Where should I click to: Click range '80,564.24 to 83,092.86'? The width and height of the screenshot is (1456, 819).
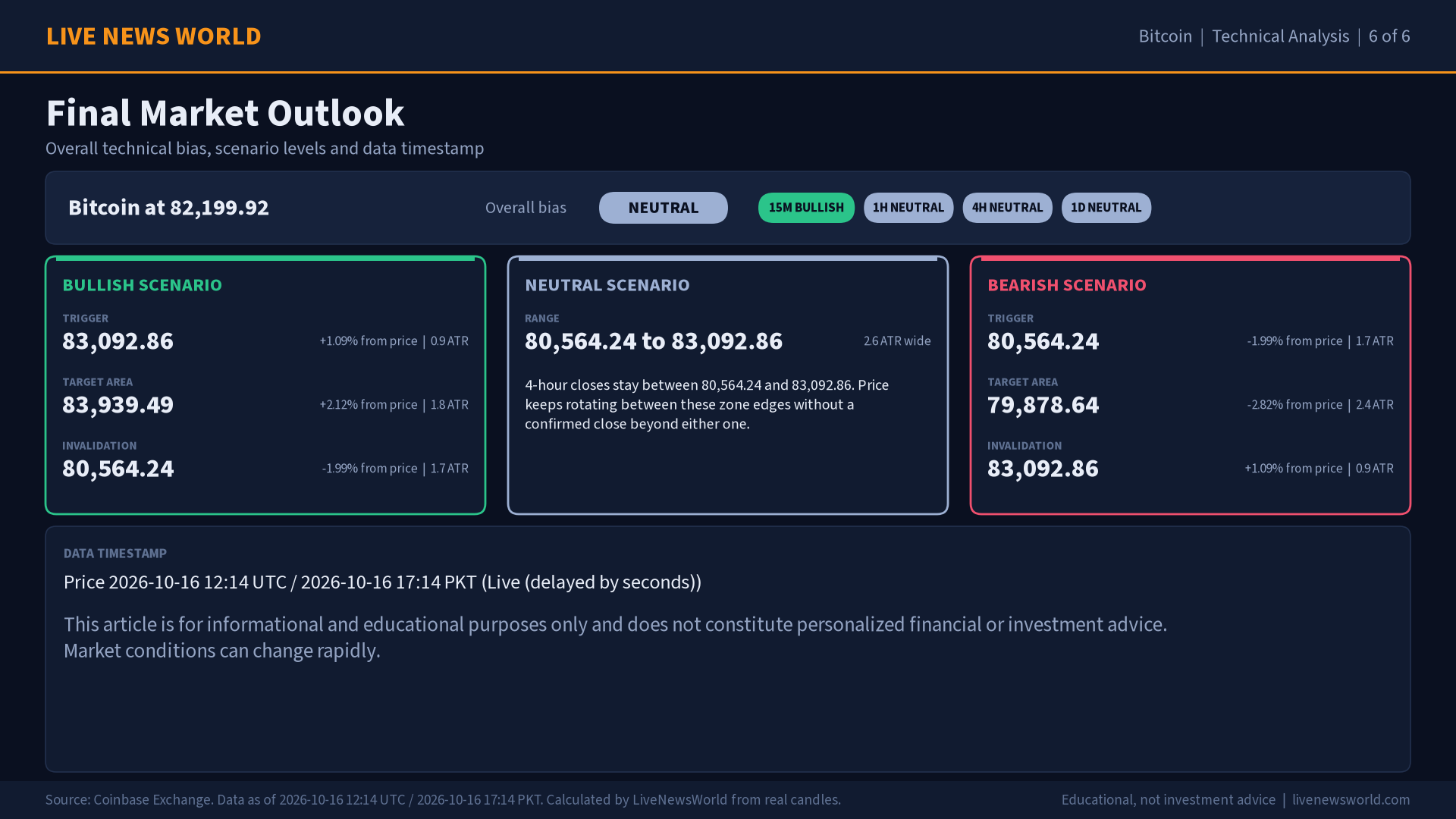(654, 341)
